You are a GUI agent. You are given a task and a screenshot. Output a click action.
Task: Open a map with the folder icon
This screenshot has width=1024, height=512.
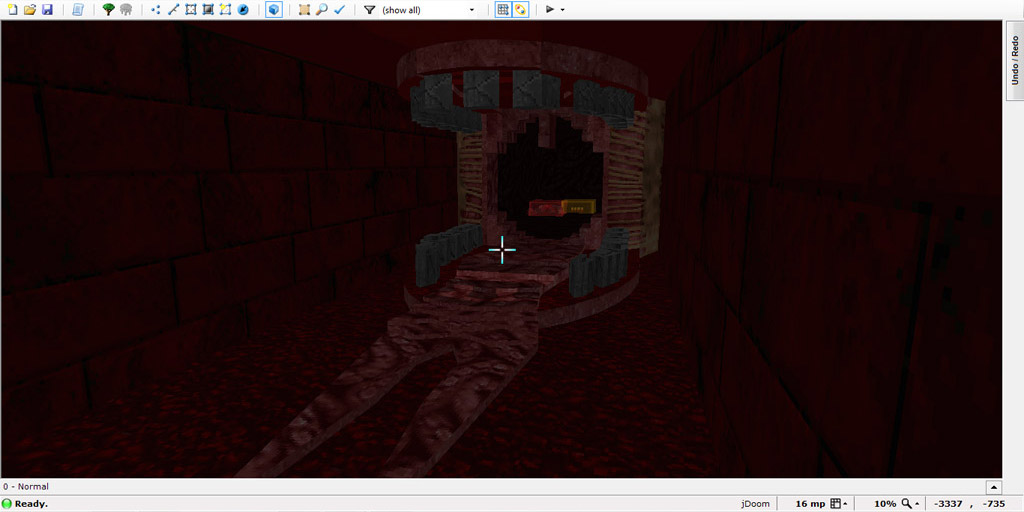coord(29,10)
